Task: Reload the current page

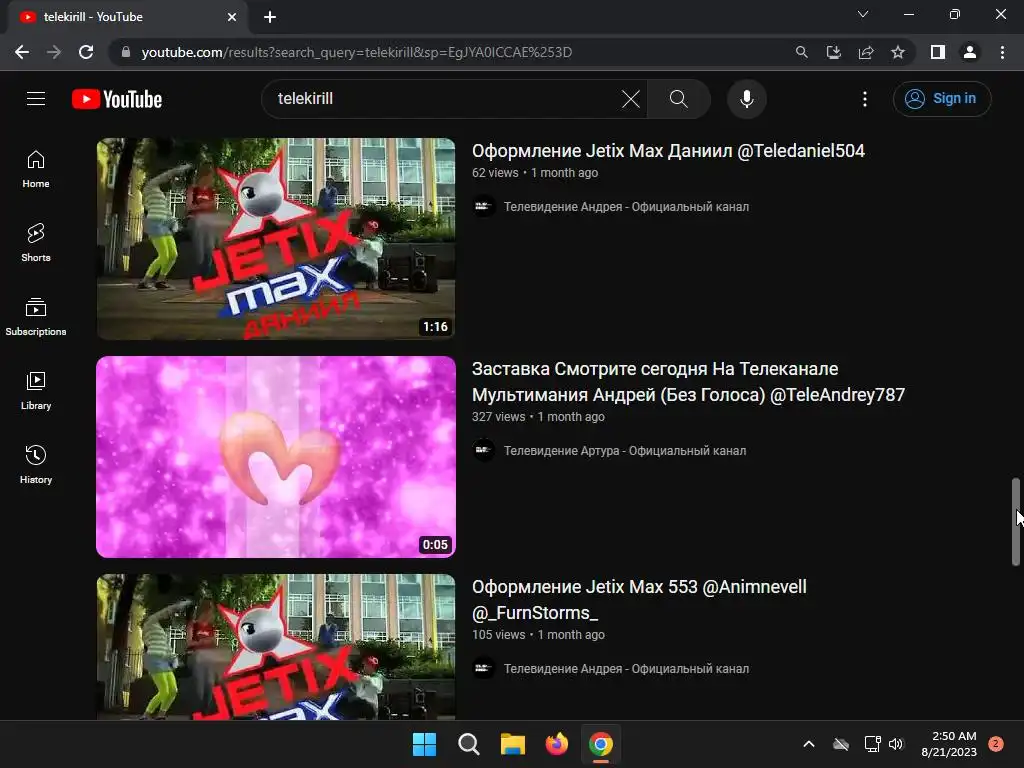Action: pos(86,52)
